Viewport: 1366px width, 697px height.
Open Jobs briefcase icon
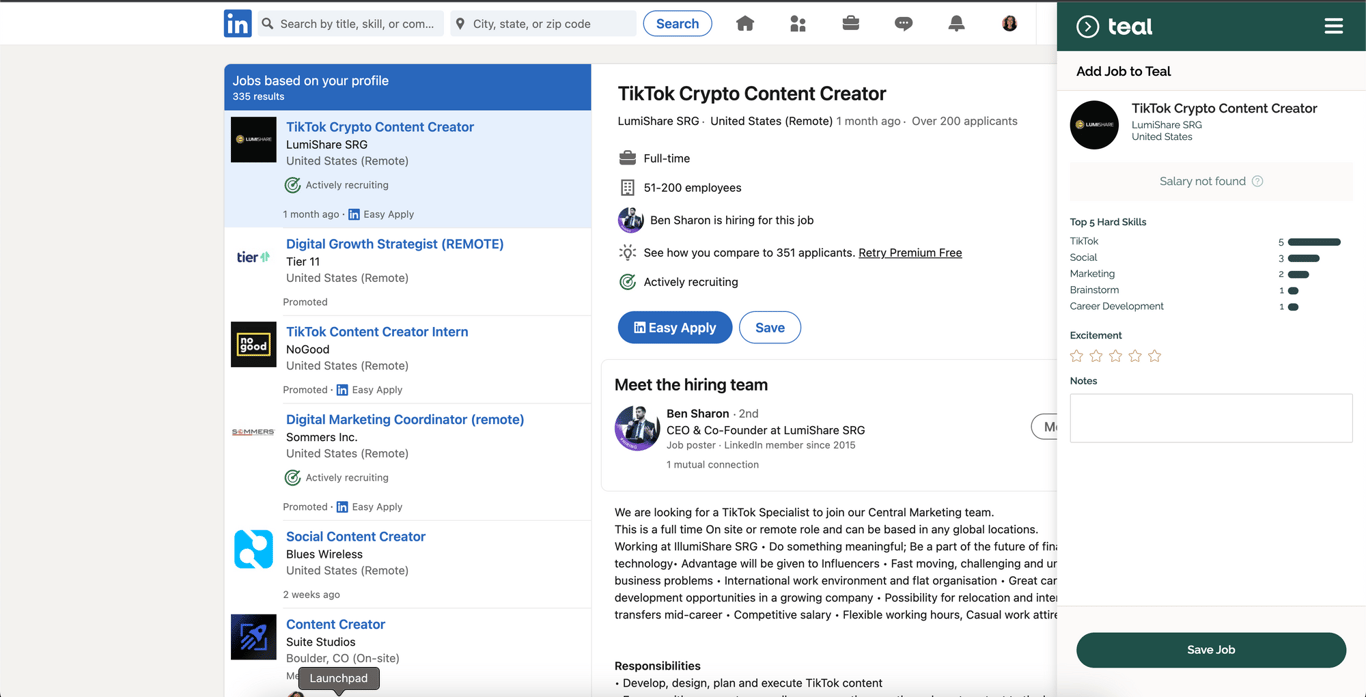(851, 23)
